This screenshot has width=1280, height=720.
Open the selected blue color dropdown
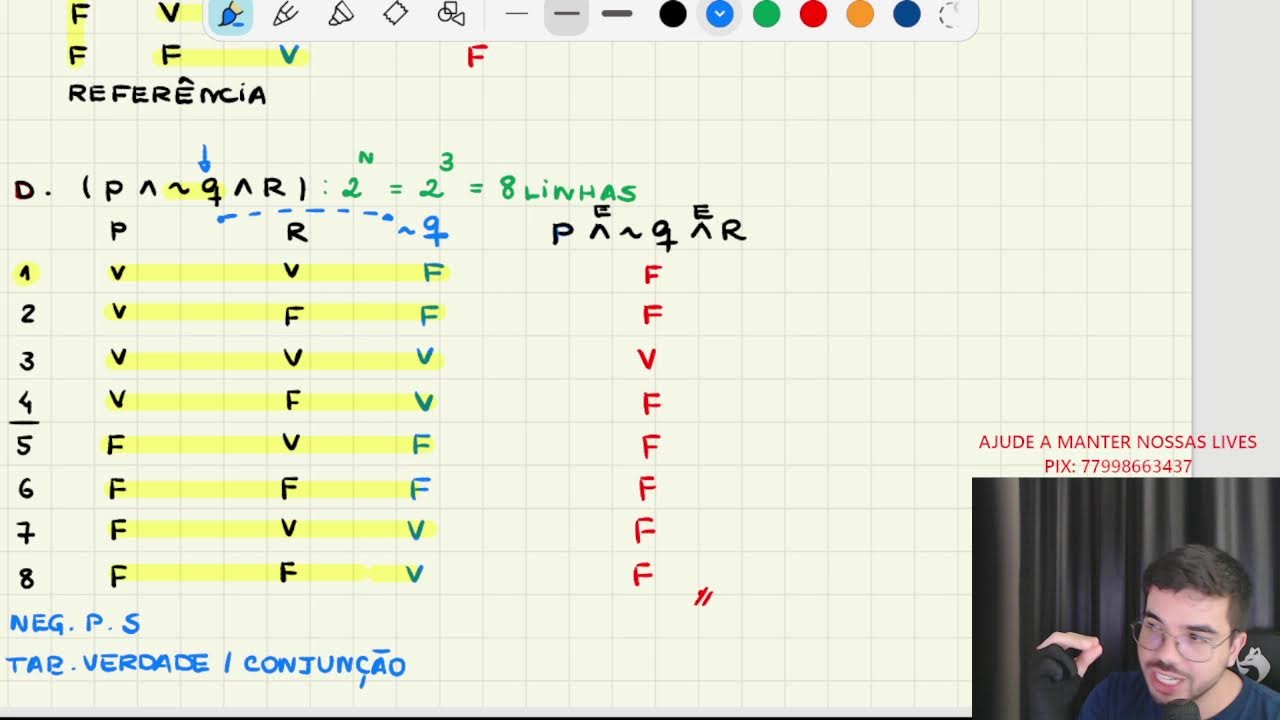coord(720,14)
